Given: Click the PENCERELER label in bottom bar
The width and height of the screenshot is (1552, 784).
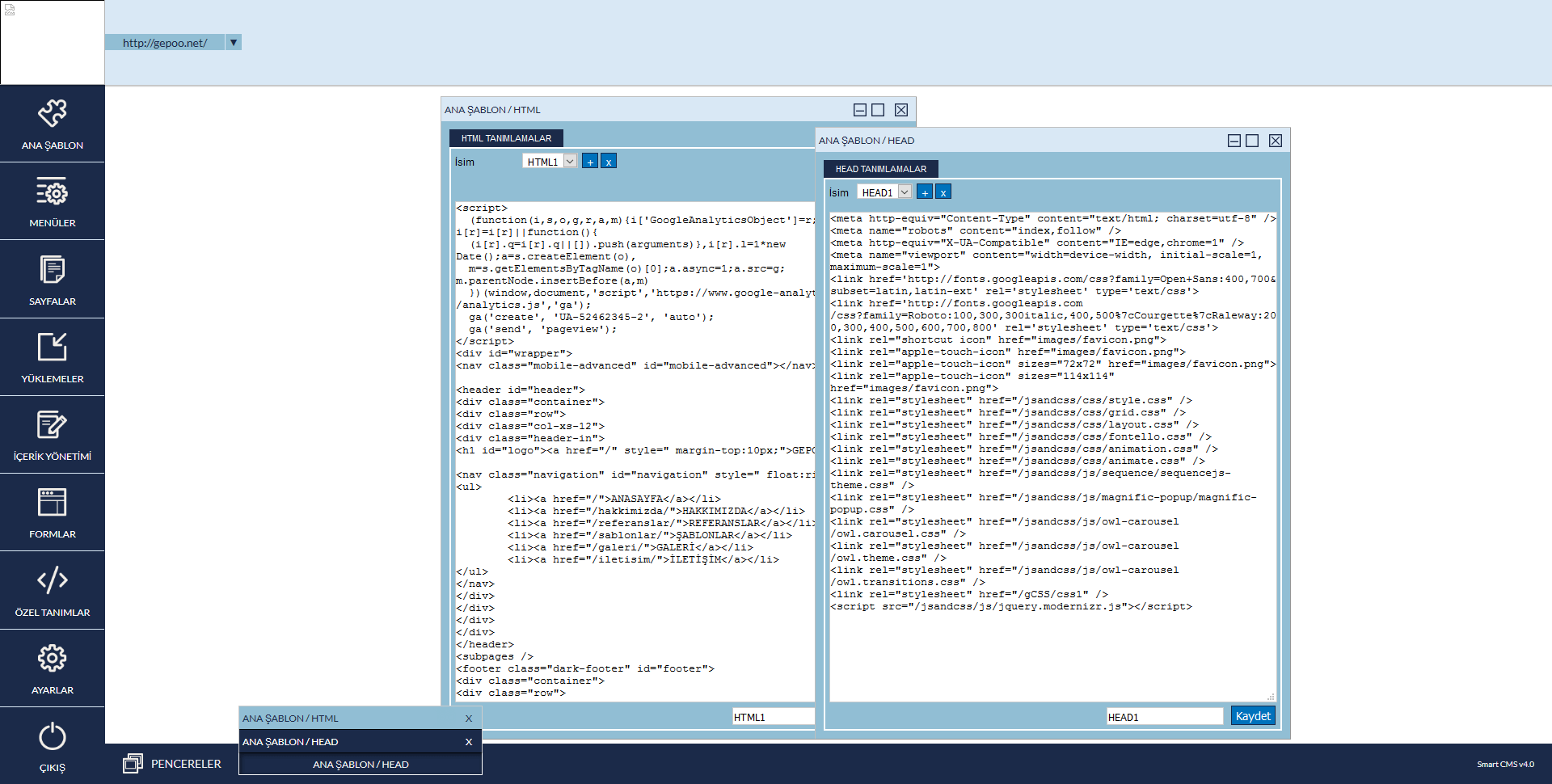Looking at the screenshot, I should pos(186,764).
